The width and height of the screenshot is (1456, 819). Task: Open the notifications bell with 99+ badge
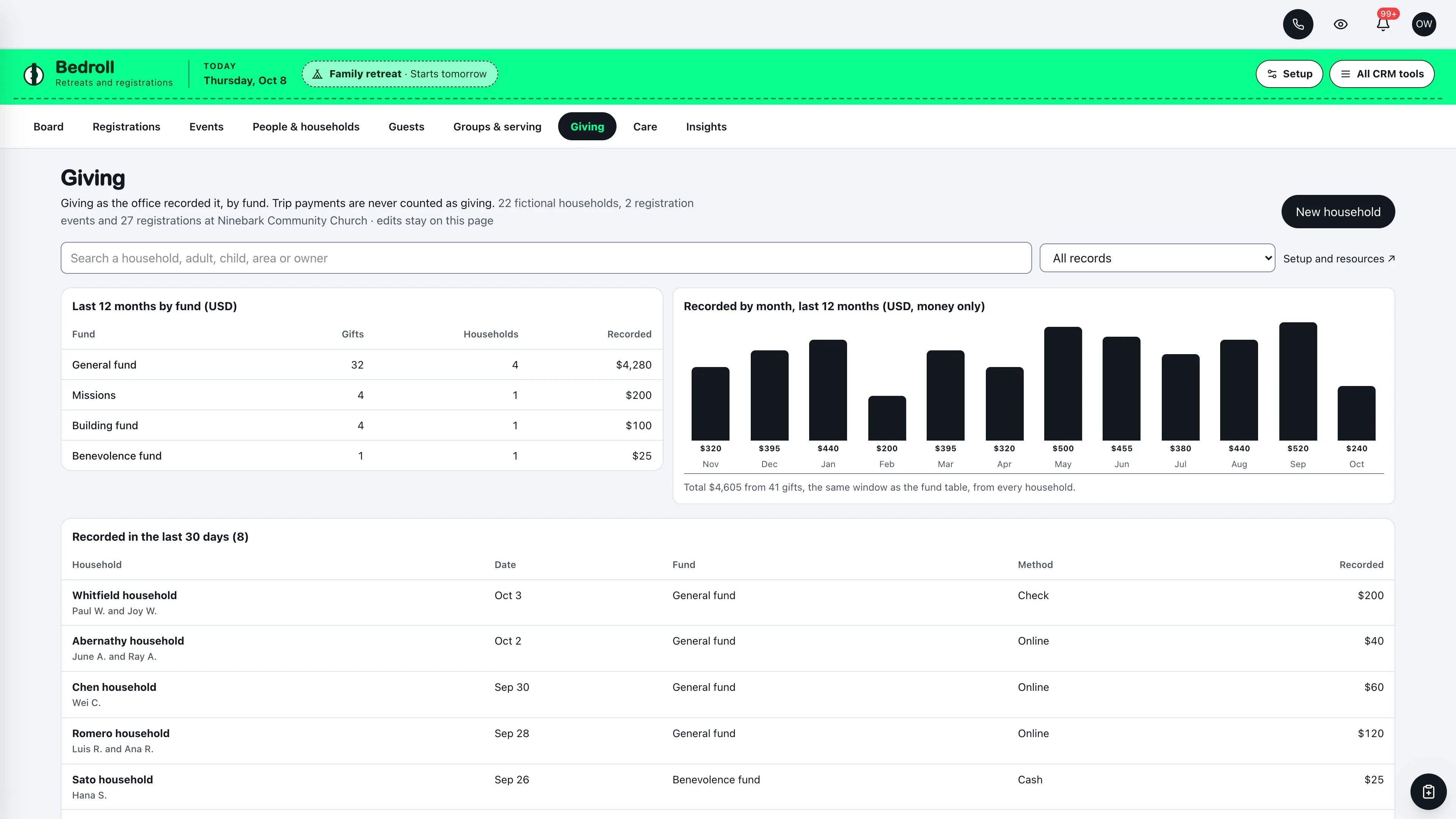pos(1382,24)
